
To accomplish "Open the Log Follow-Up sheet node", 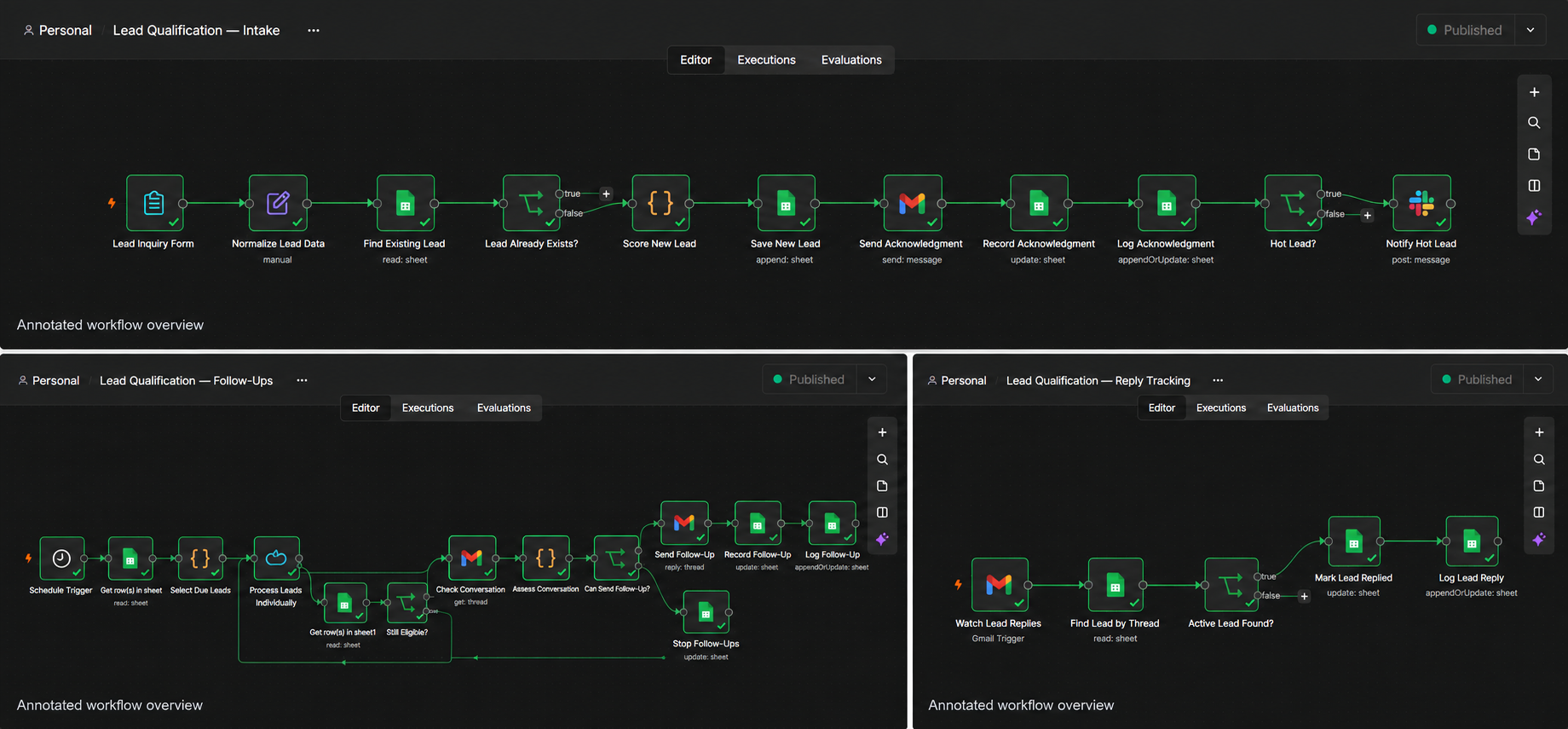I will pyautogui.click(x=833, y=524).
